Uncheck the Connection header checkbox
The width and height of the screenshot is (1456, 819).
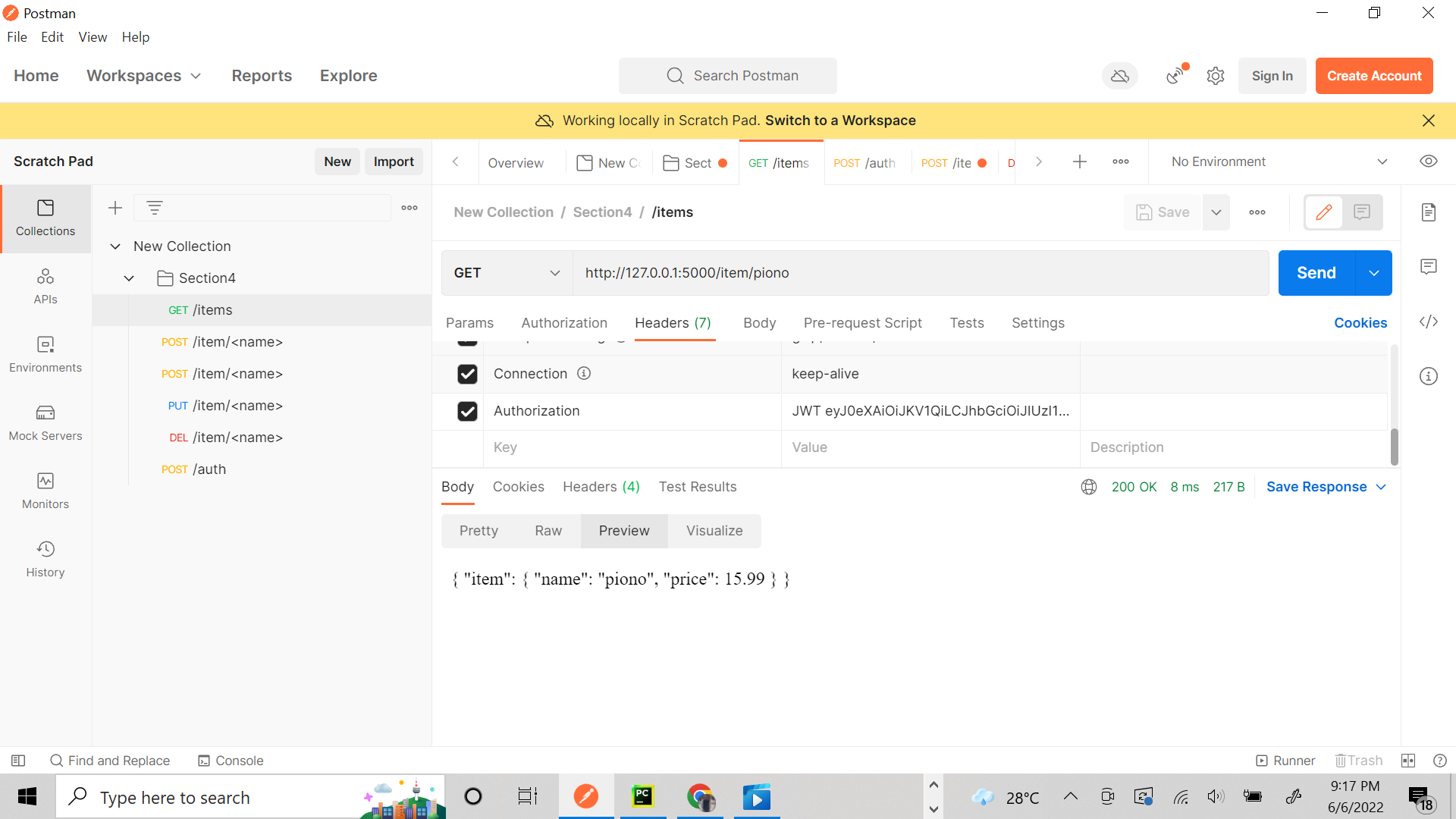click(468, 374)
